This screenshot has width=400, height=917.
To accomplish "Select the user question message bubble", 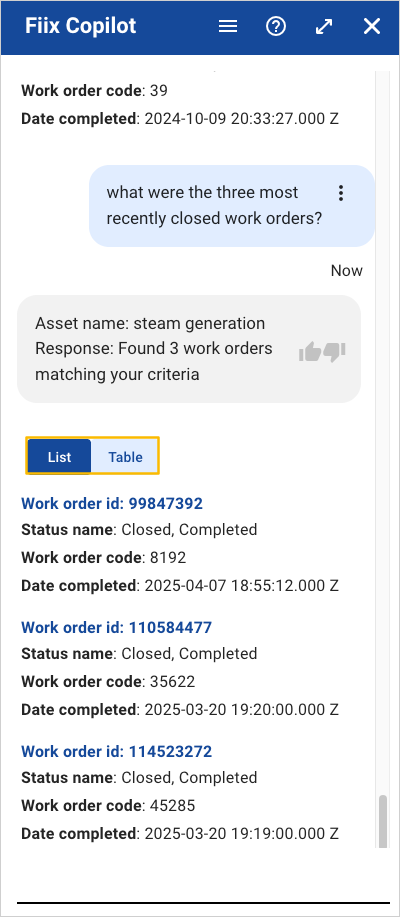I will [232, 206].
